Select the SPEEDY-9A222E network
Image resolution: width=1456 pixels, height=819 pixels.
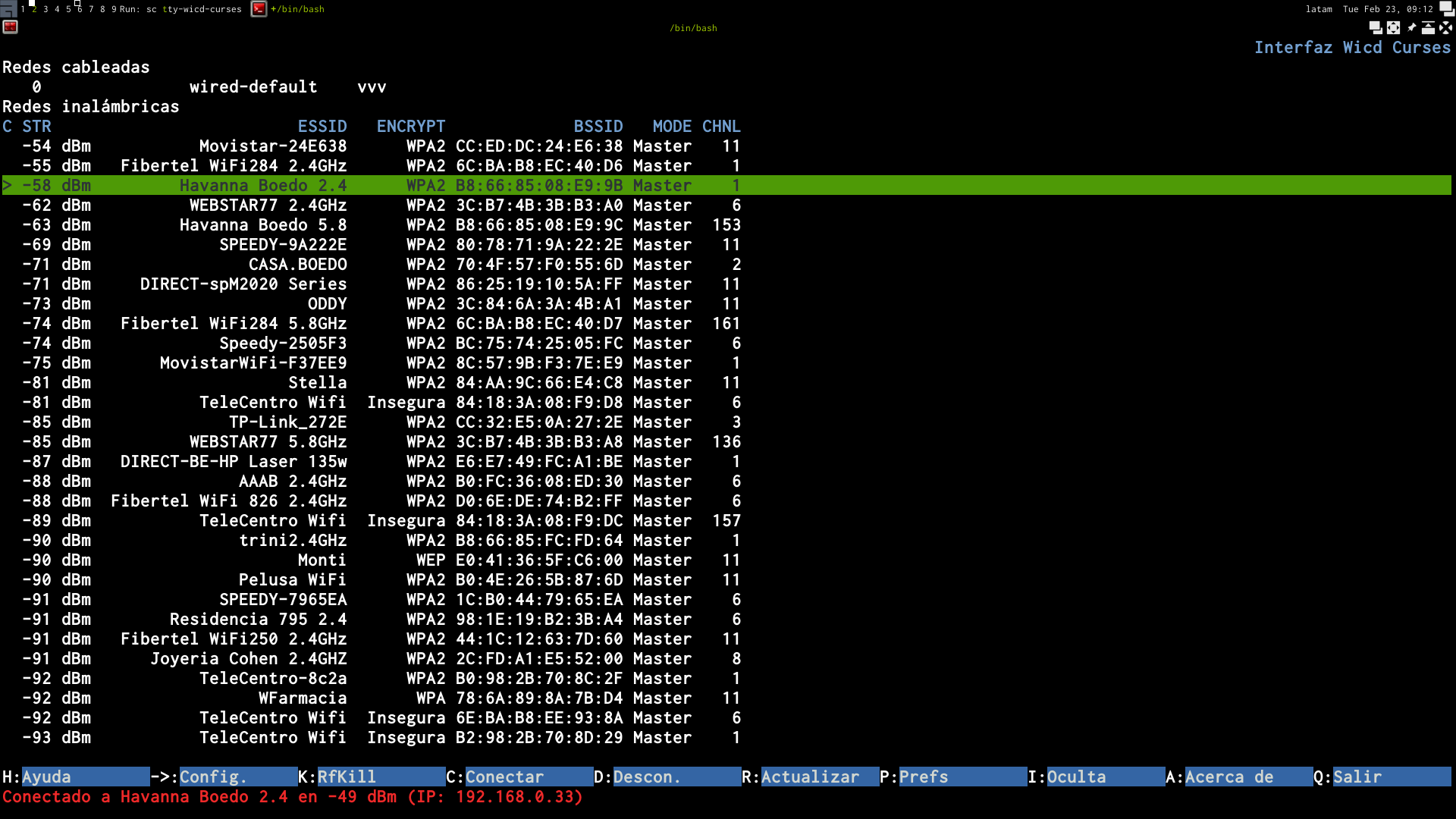(x=726, y=244)
